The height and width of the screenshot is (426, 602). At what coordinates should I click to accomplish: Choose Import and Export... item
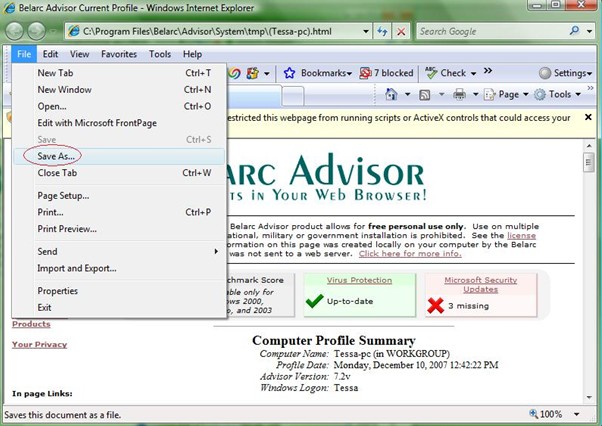coord(119,268)
